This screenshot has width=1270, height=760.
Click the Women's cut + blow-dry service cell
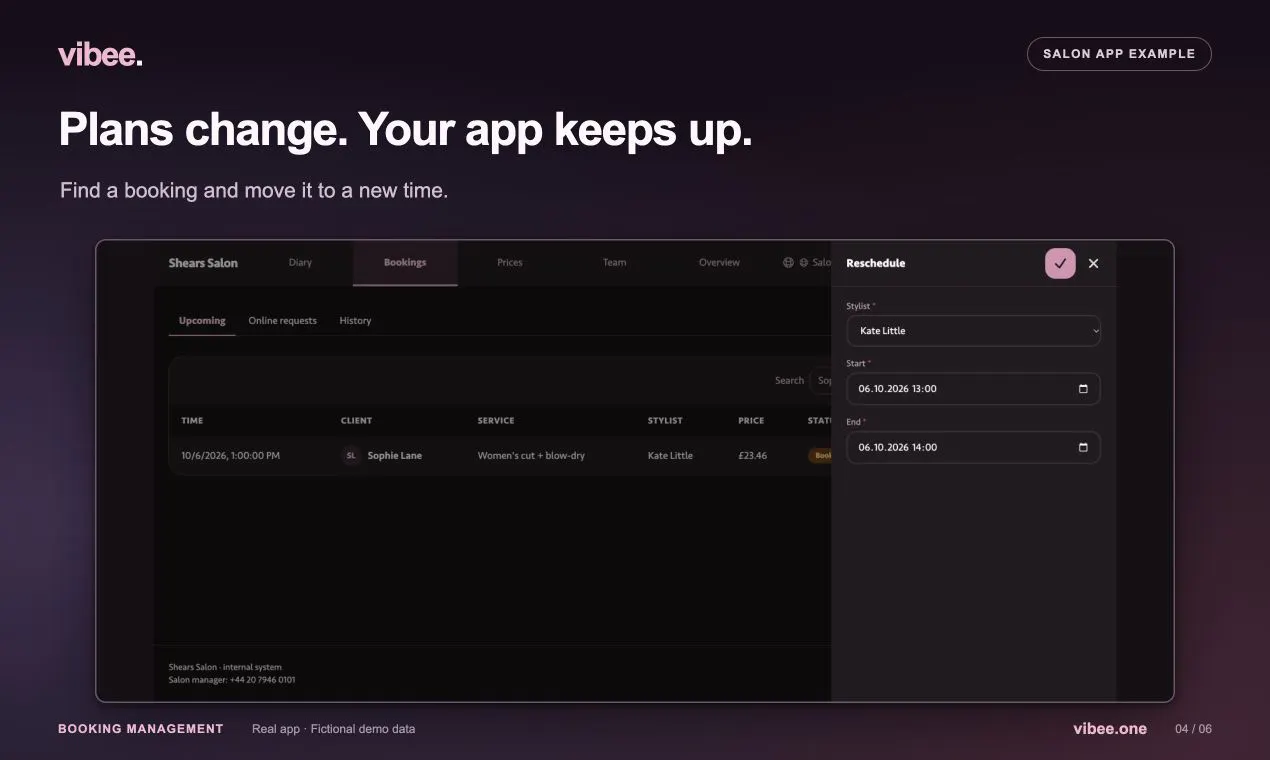[531, 456]
